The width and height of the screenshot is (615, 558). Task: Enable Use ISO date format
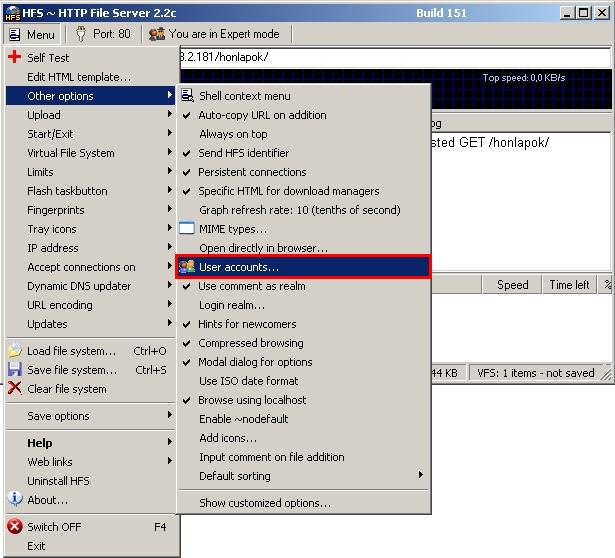pos(303,381)
